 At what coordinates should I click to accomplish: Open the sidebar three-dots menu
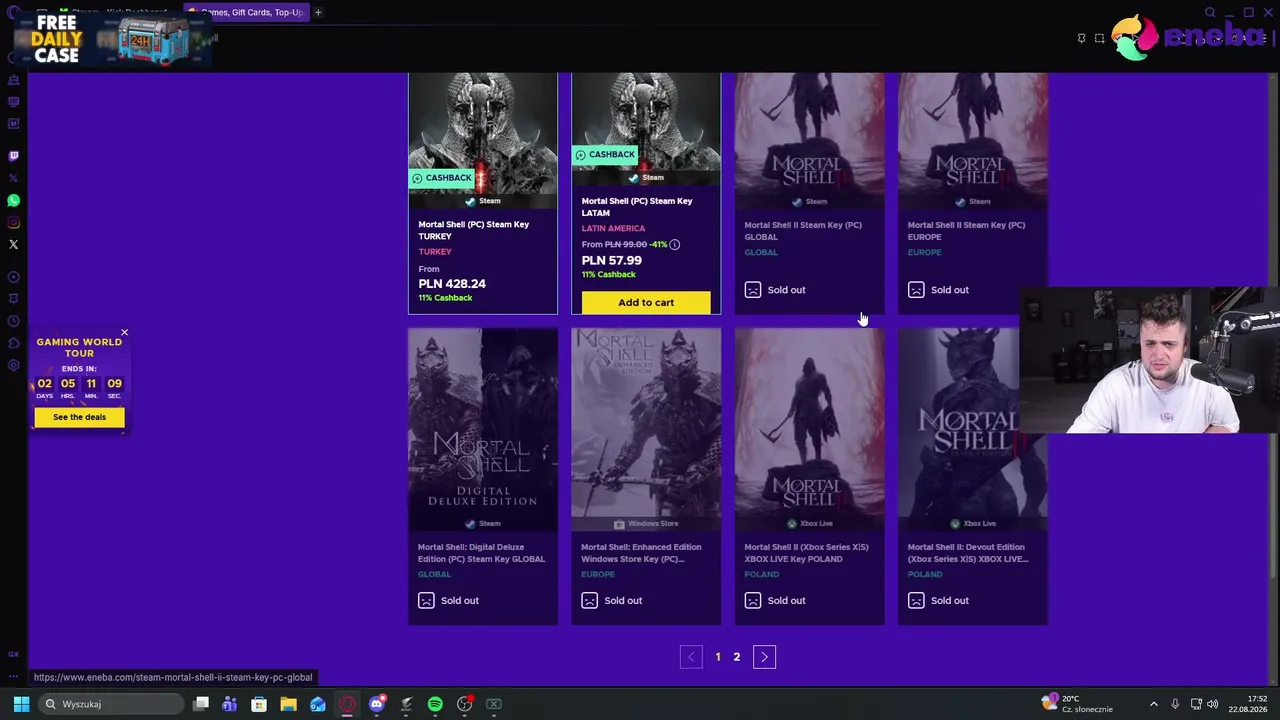click(13, 677)
